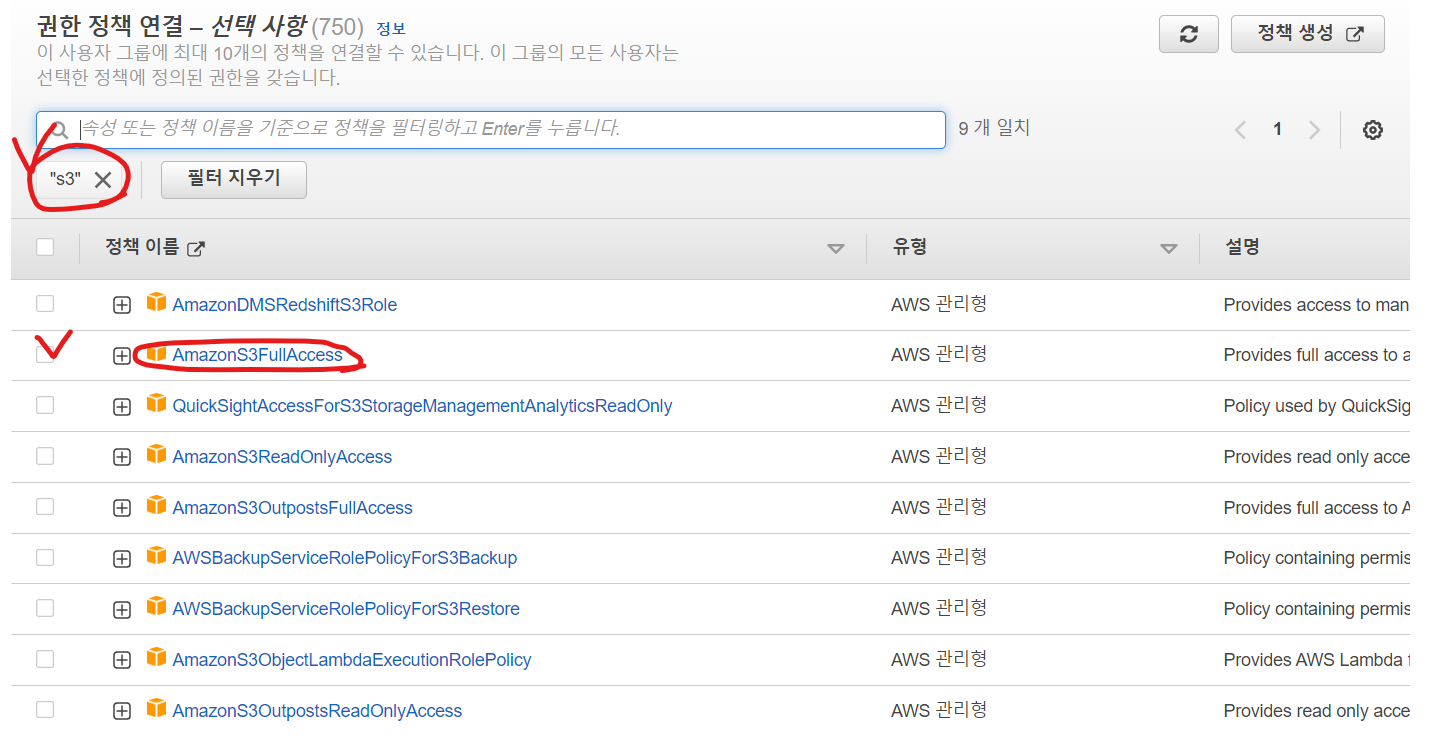This screenshot has height=735, width=1446.
Task: Click external link icon beside 정책 이름 header
Action: pos(196,249)
